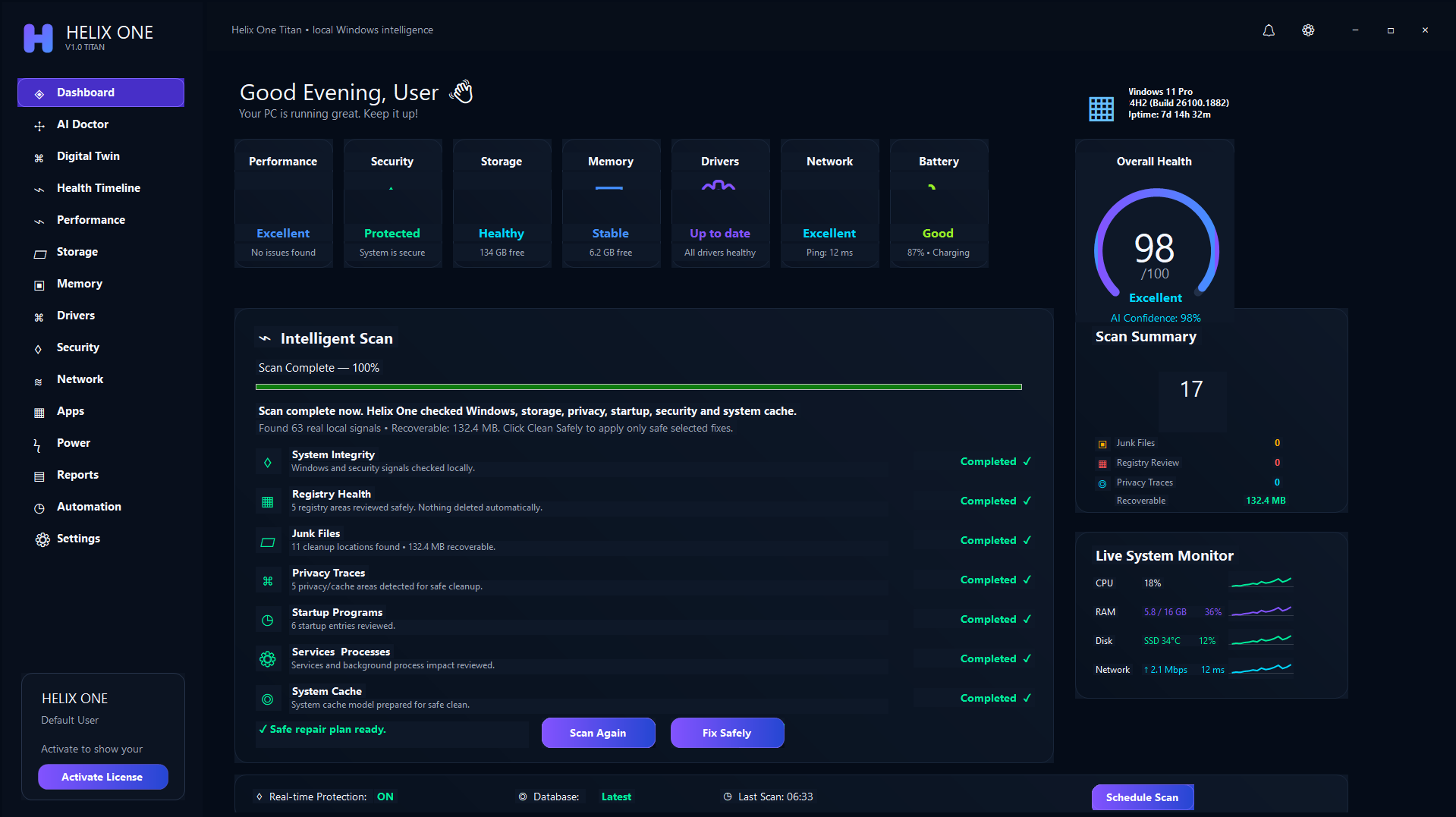Click the Safe repair plan ready message
Viewport: 1456px width, 817px height.
coord(322,729)
